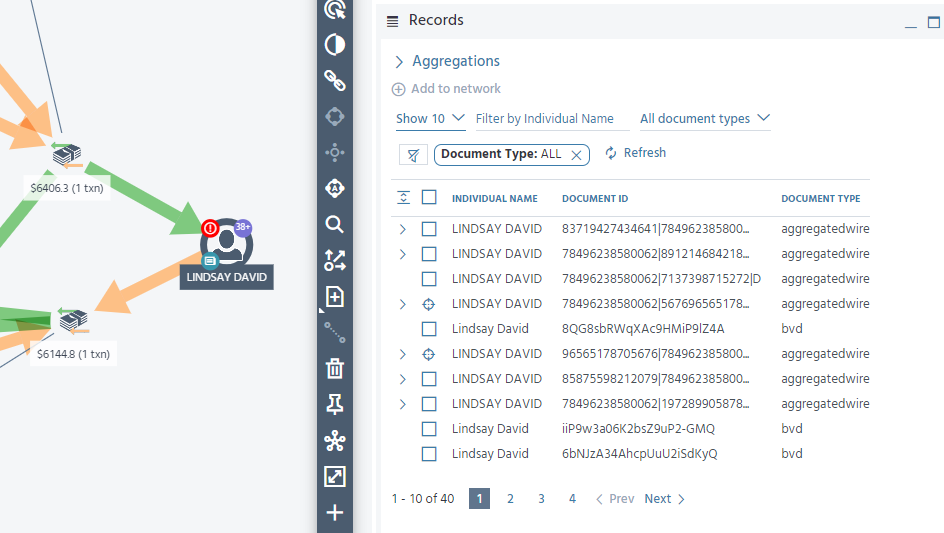Expand the 96565178705676 record row
Viewport: 944px width, 533px height.
[403, 354]
